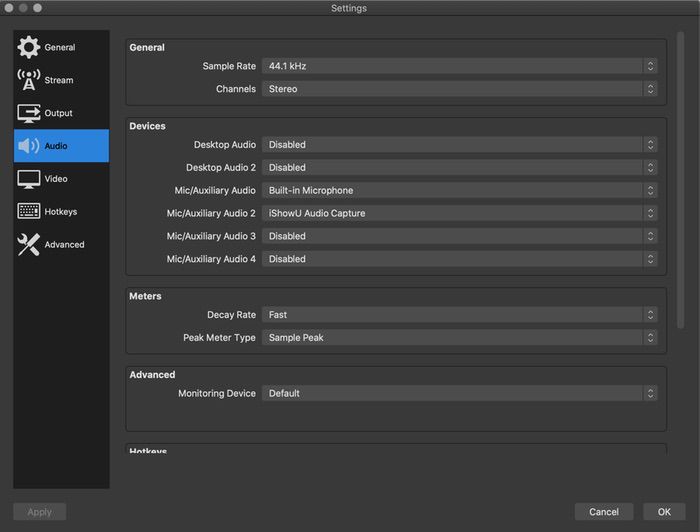Click the Sample Rate stepper arrows
This screenshot has height=532, width=700.
pyautogui.click(x=650, y=66)
